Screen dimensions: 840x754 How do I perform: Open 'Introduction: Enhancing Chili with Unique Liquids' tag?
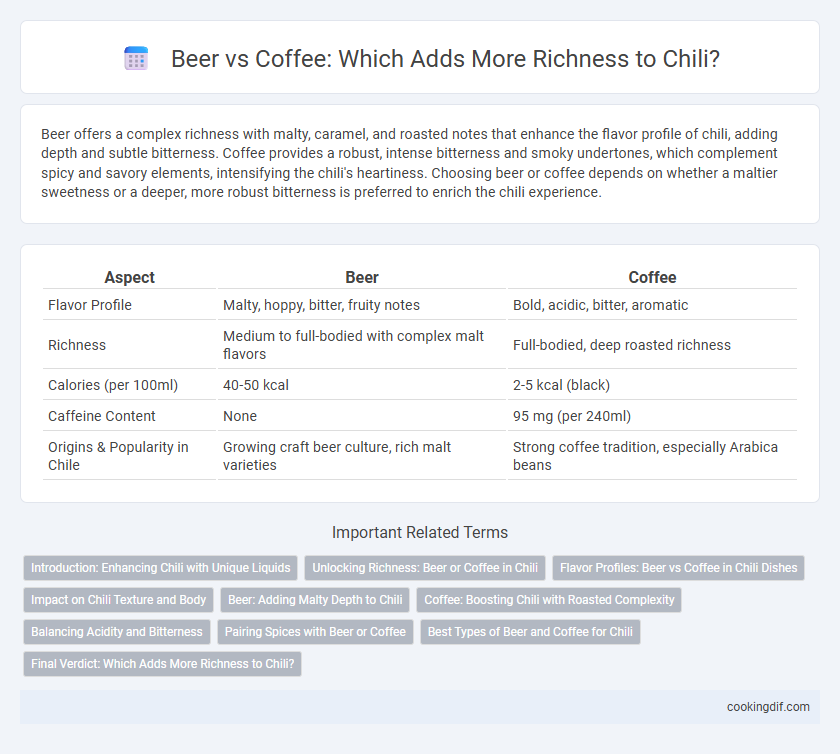tap(160, 568)
